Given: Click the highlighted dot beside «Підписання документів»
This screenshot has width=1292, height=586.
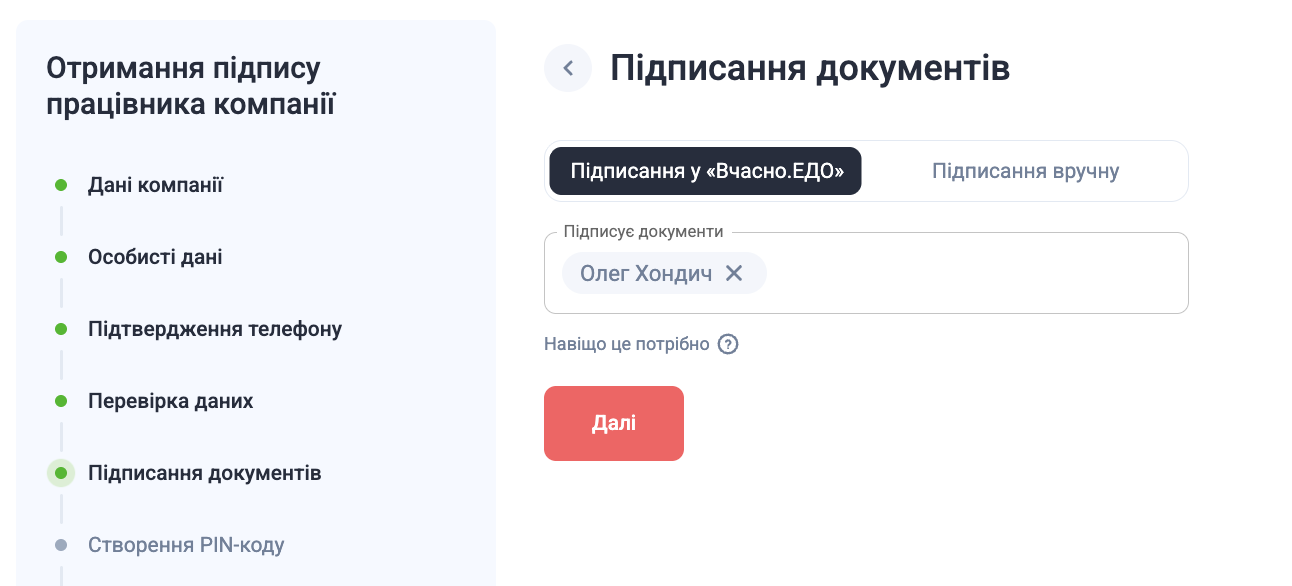Looking at the screenshot, I should [61, 473].
